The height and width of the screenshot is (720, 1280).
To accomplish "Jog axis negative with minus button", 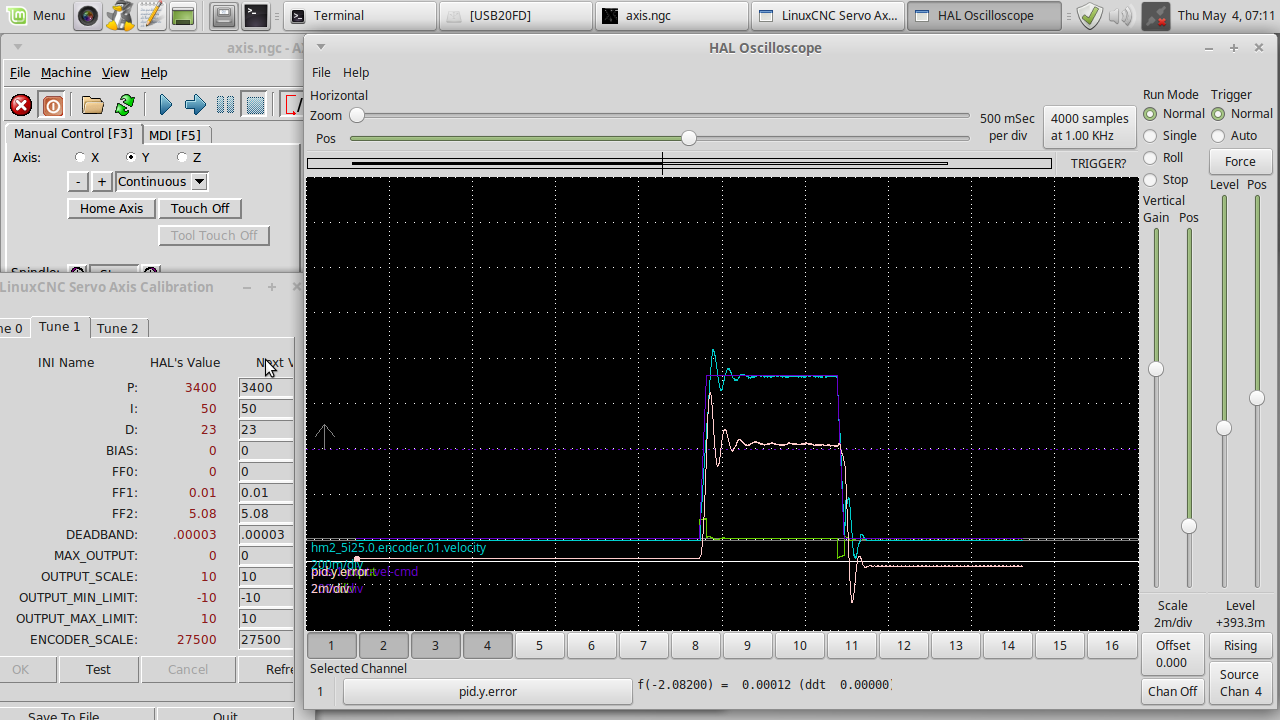I will [x=78, y=181].
